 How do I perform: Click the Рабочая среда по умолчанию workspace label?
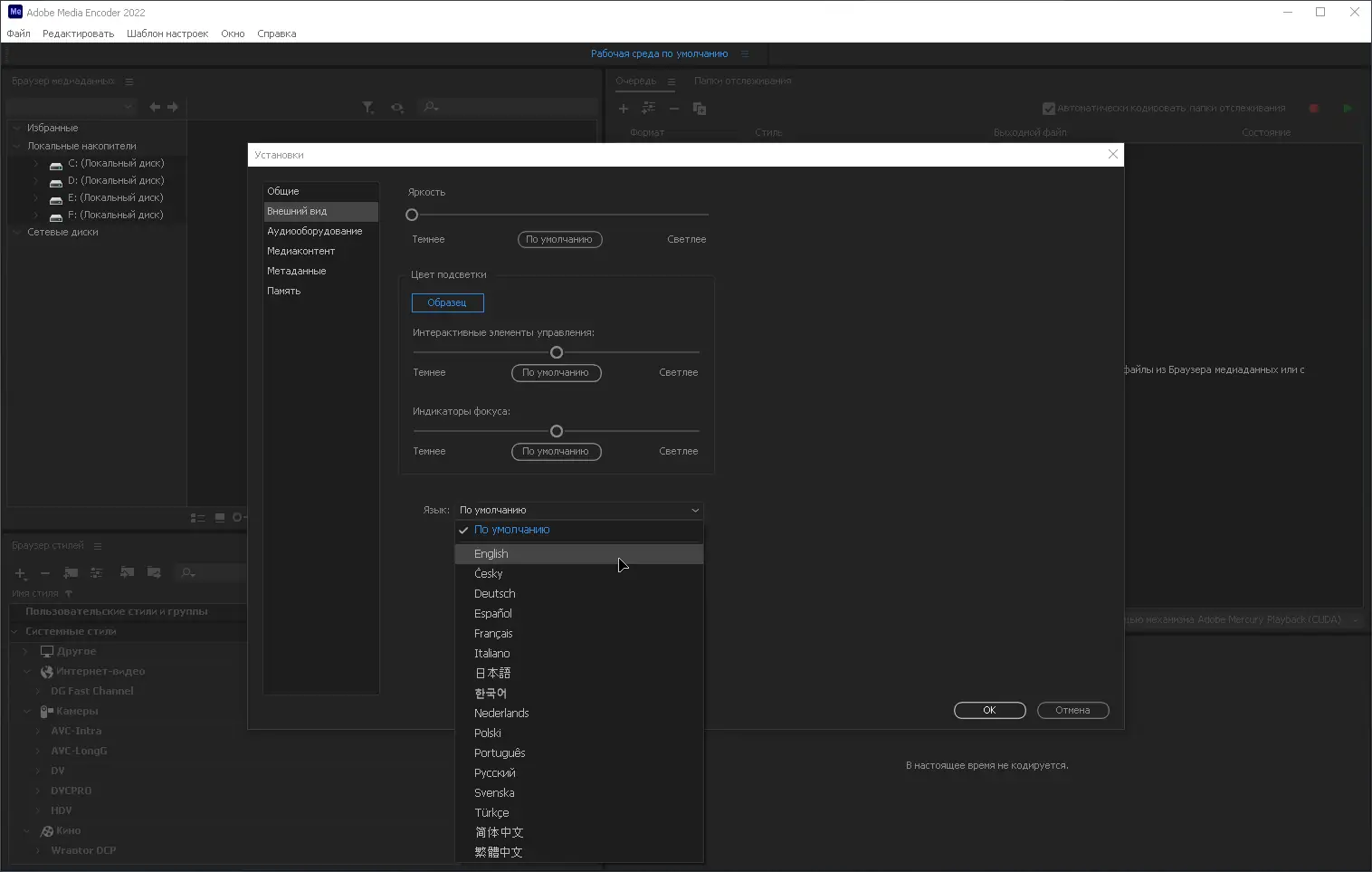point(659,54)
